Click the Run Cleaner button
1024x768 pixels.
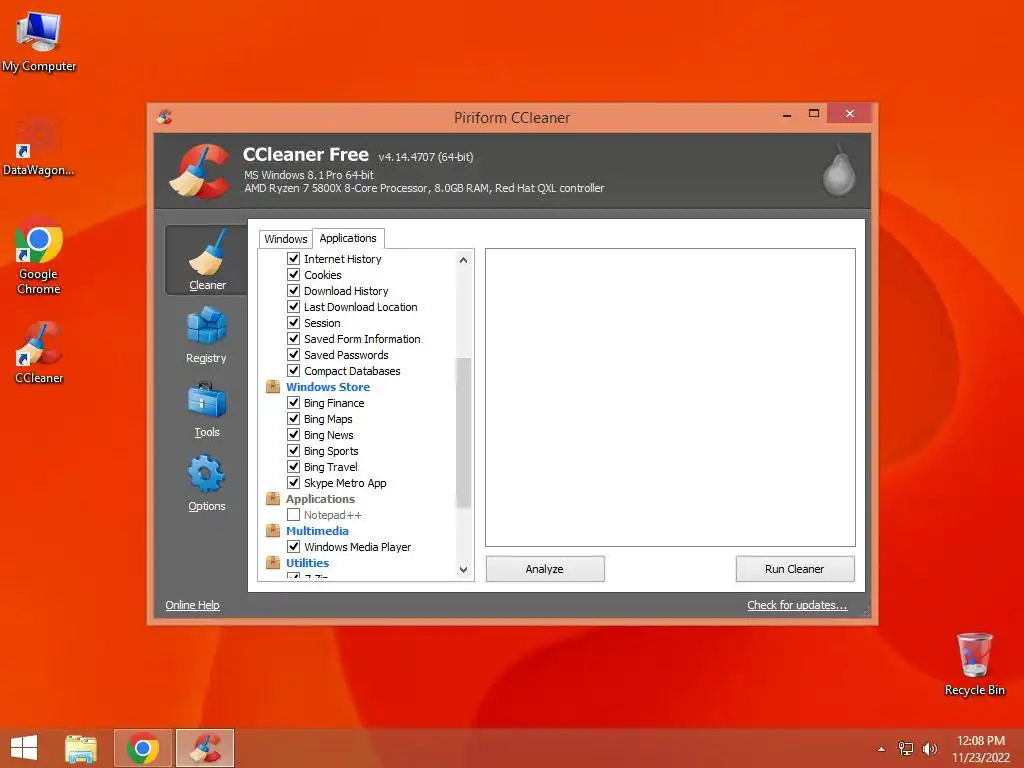pos(795,569)
